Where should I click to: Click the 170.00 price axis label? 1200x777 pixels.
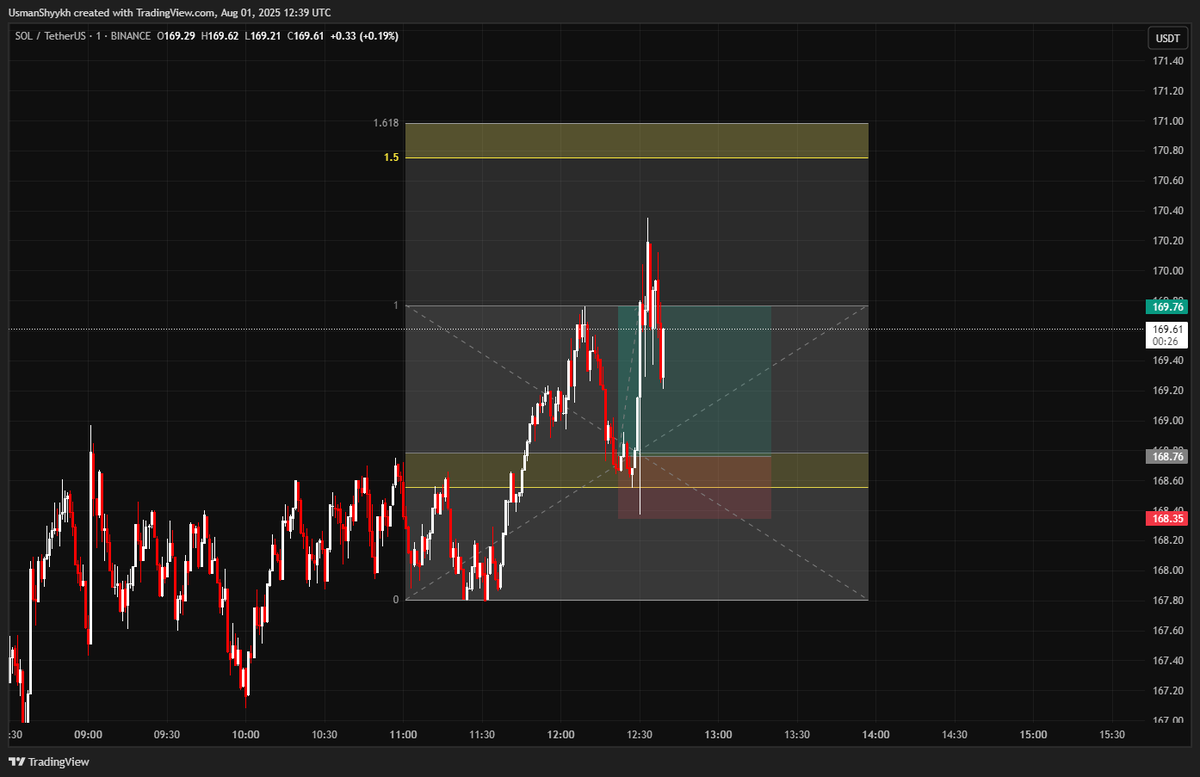tap(1167, 271)
